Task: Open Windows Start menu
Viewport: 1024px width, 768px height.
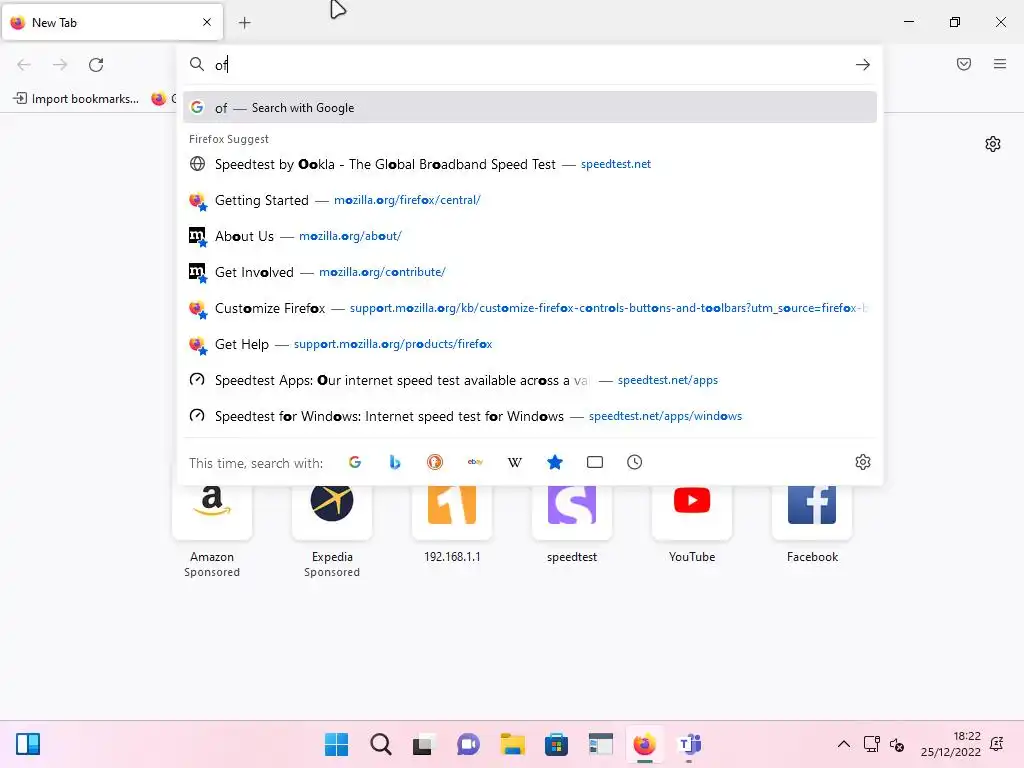Action: pyautogui.click(x=337, y=744)
